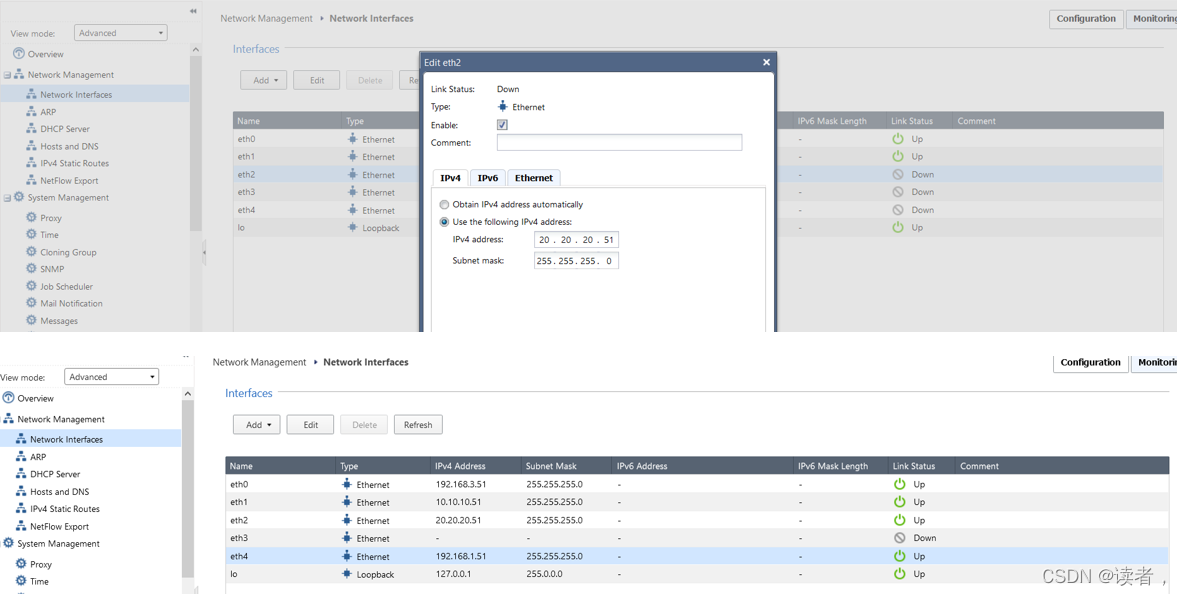Toggle the Enable checkbox in Edit eth2

(x=502, y=125)
